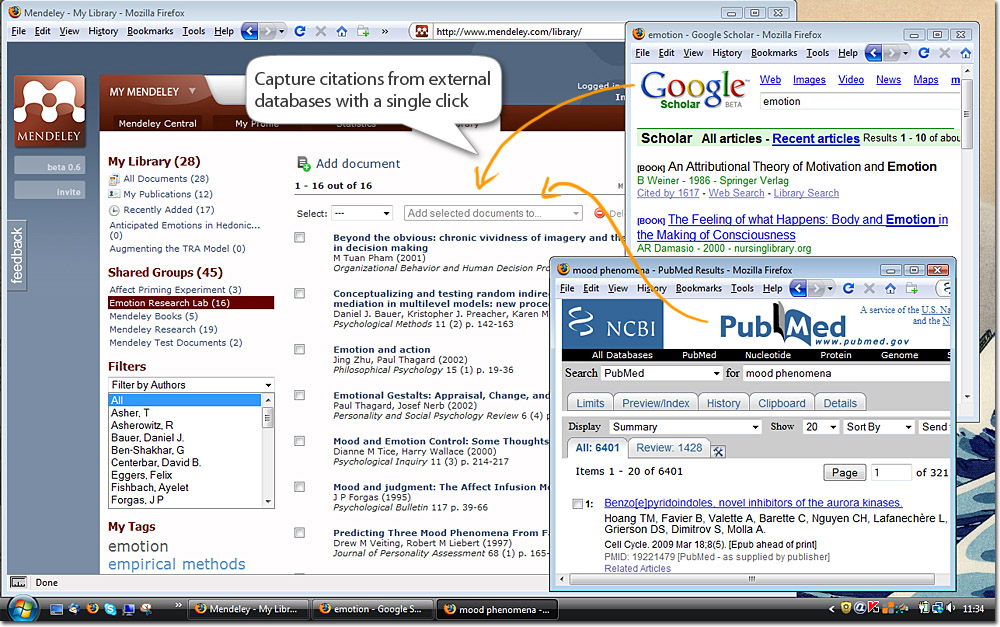Click the site identity icon beside mendeley.com URL
The image size is (1000, 627).
click(422, 31)
